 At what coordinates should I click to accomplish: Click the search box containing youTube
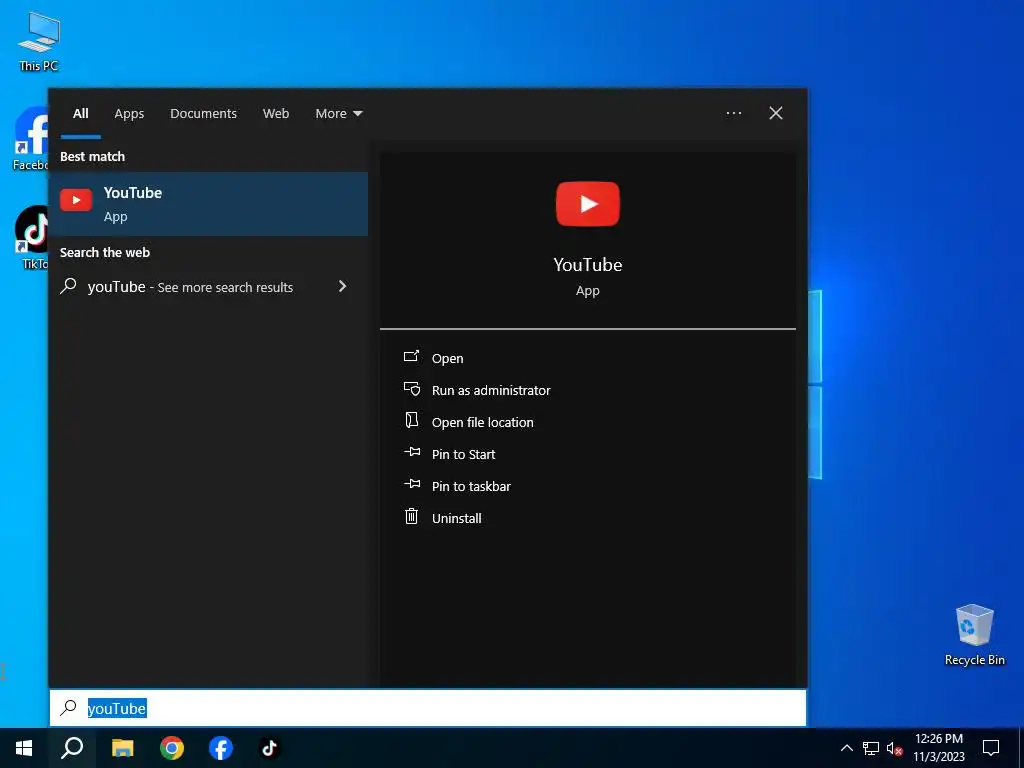coord(428,708)
